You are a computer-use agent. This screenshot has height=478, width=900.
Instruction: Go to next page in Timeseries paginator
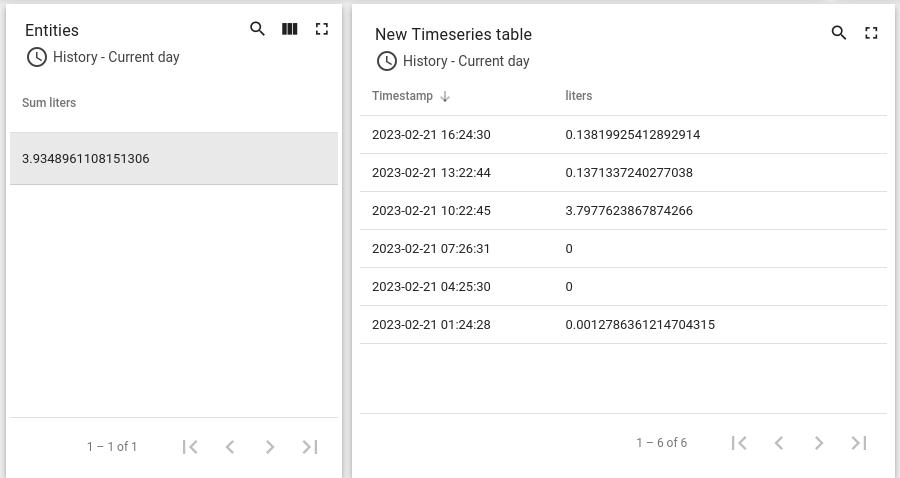click(818, 442)
